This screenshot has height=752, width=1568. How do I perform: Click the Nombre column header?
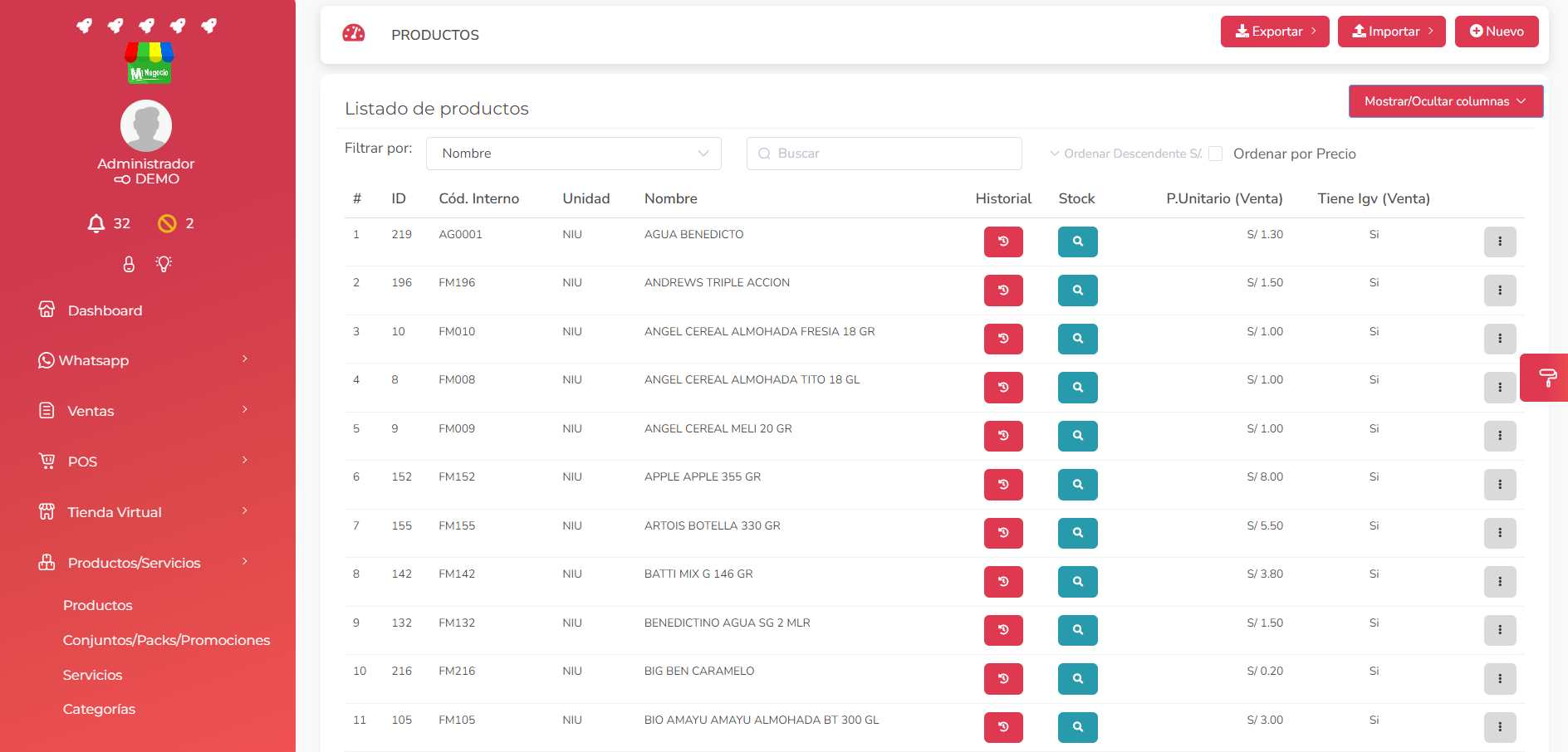[670, 198]
